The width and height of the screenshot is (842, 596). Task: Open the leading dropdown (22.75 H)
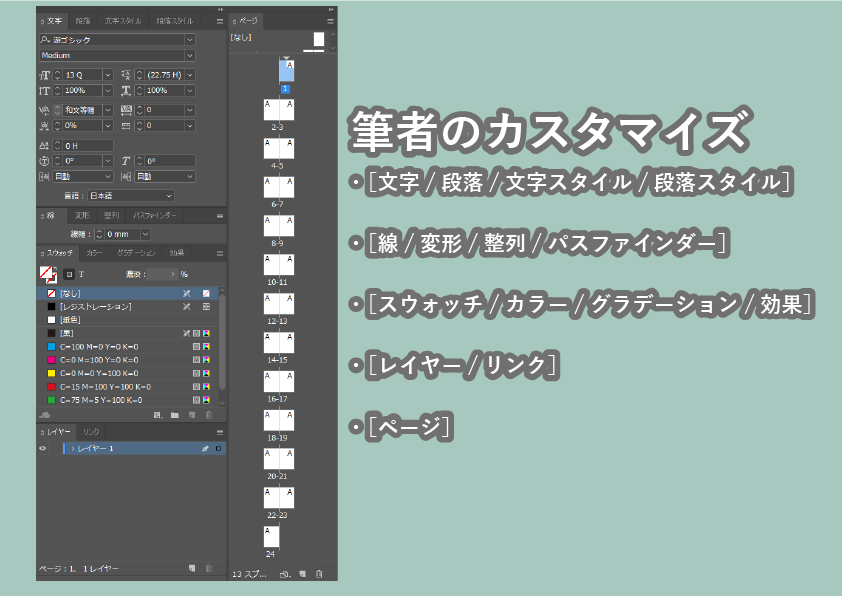point(190,75)
